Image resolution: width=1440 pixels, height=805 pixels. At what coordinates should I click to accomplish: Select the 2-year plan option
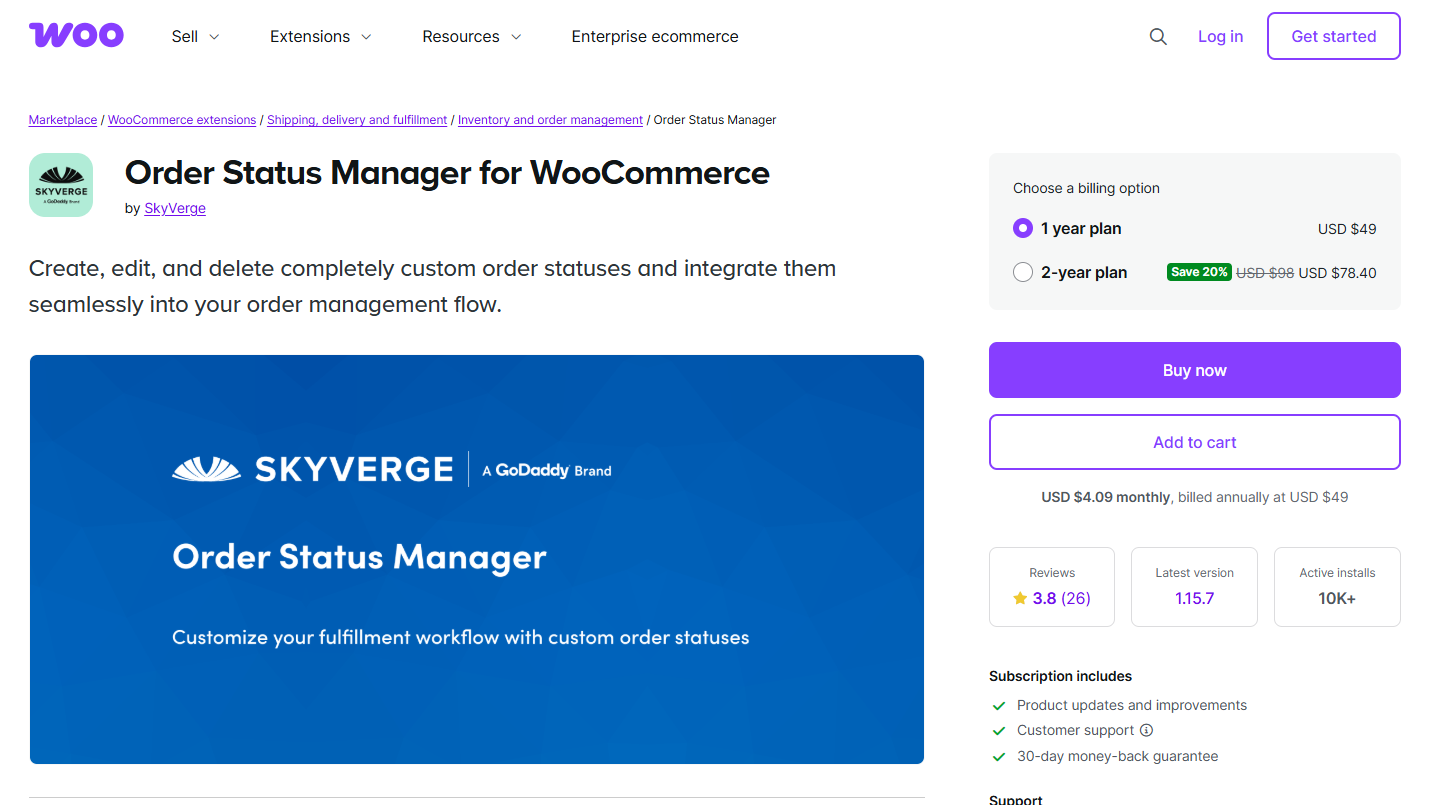1022,271
